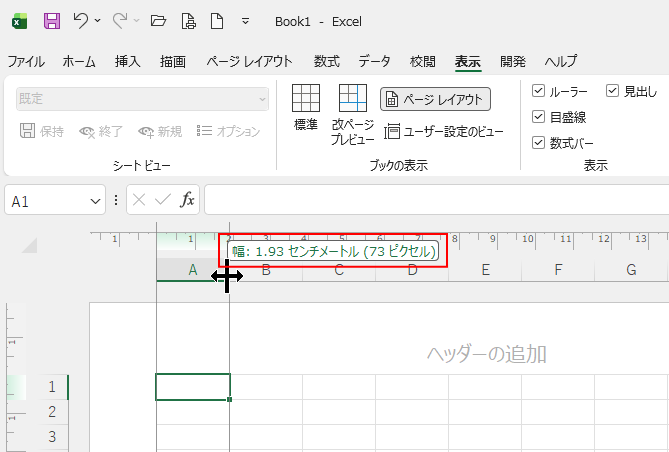
Task: Select column A header
Action: 193,270
